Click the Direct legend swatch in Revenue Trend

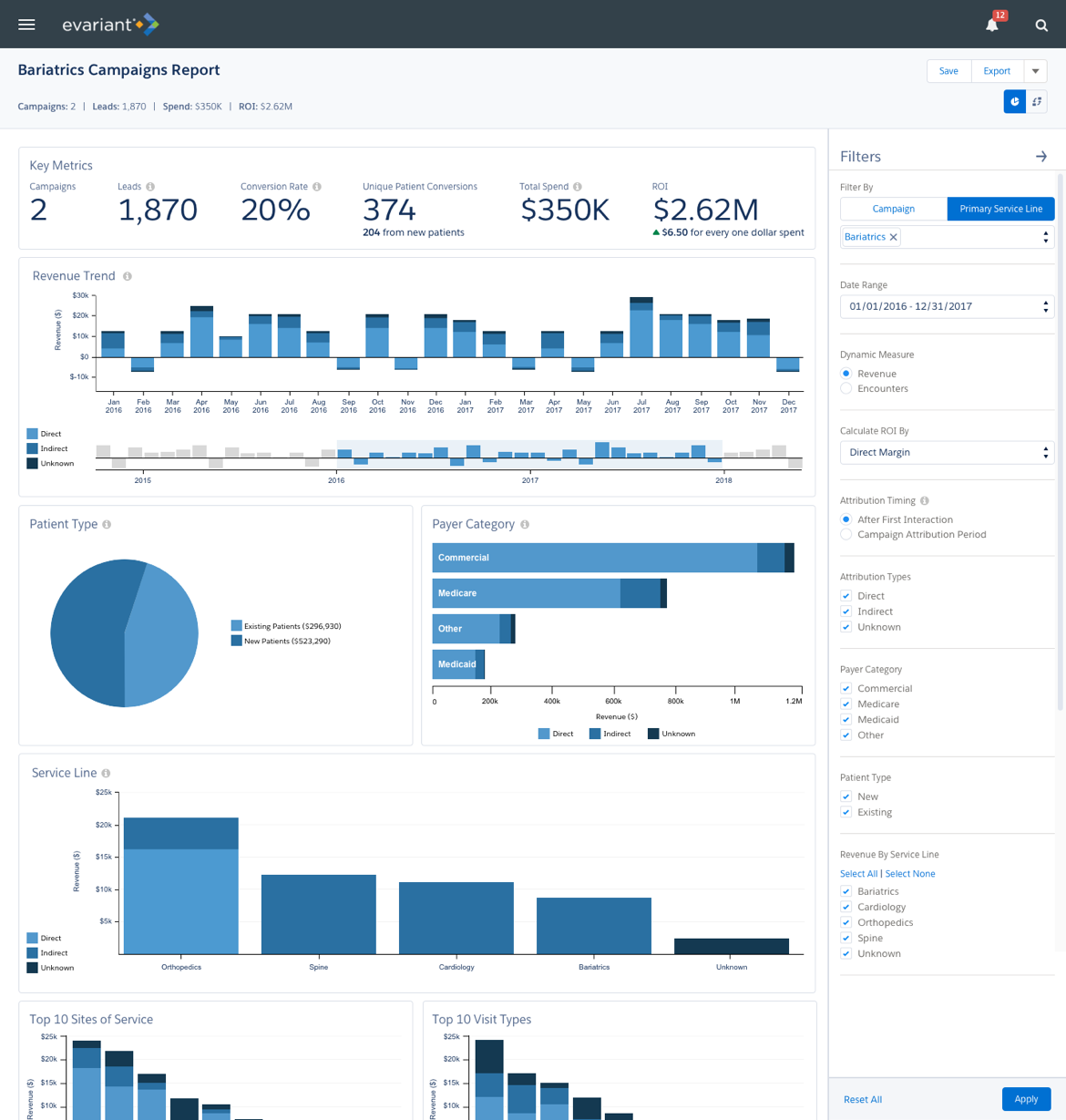pyautogui.click(x=33, y=434)
